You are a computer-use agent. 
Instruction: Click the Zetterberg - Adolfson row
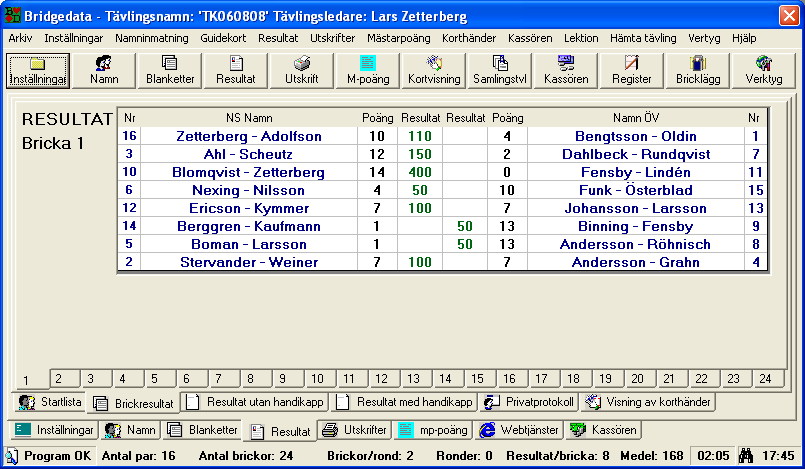click(x=249, y=135)
